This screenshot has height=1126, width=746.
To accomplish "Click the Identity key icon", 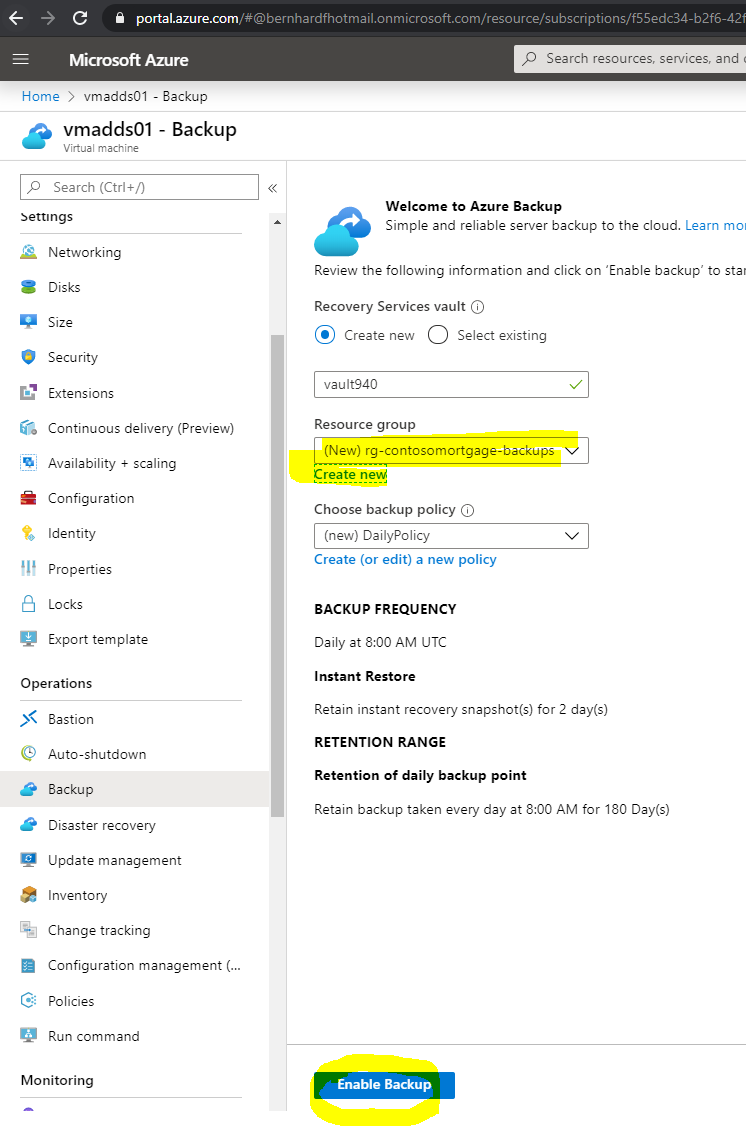I will [x=29, y=534].
